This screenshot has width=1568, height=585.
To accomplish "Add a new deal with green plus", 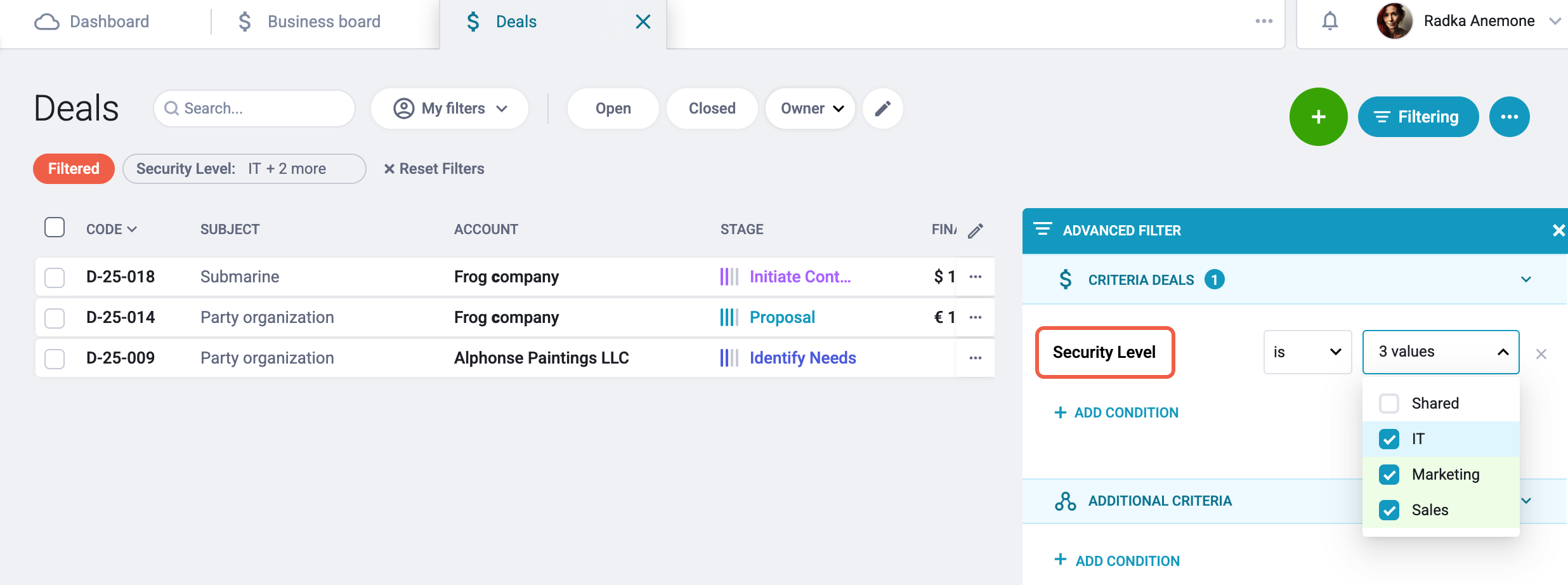I will (x=1319, y=117).
